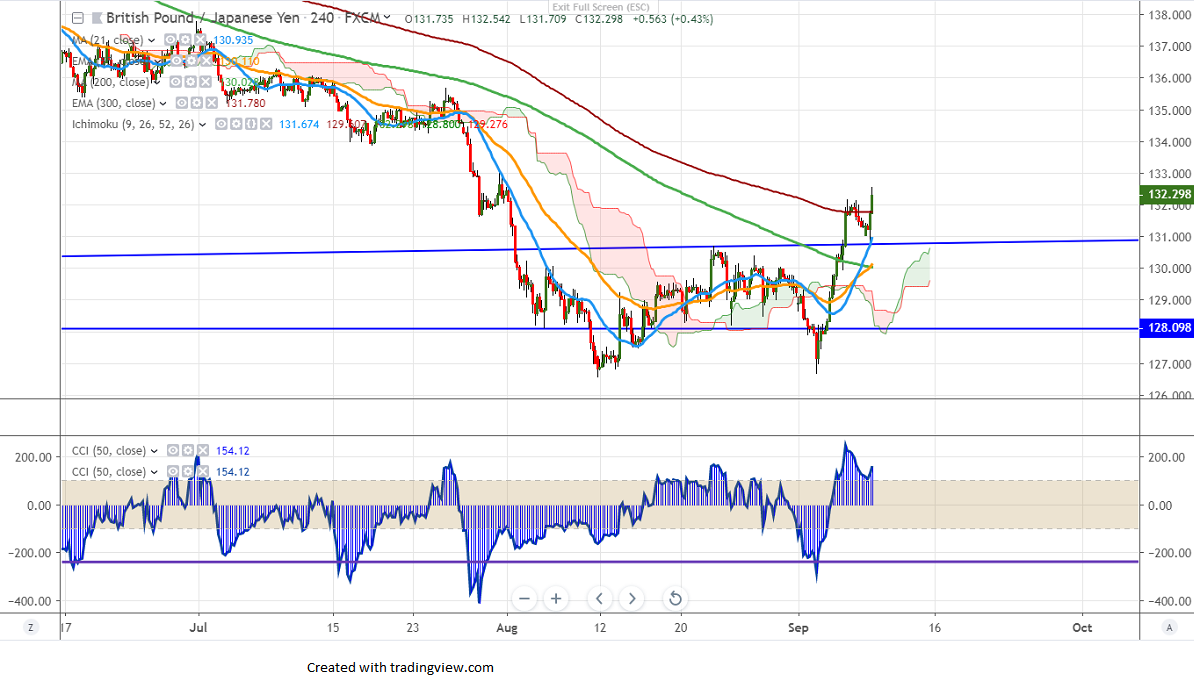1194x683 pixels.
Task: Remove the EMA (300, close) indicator
Action: pyautogui.click(x=212, y=103)
